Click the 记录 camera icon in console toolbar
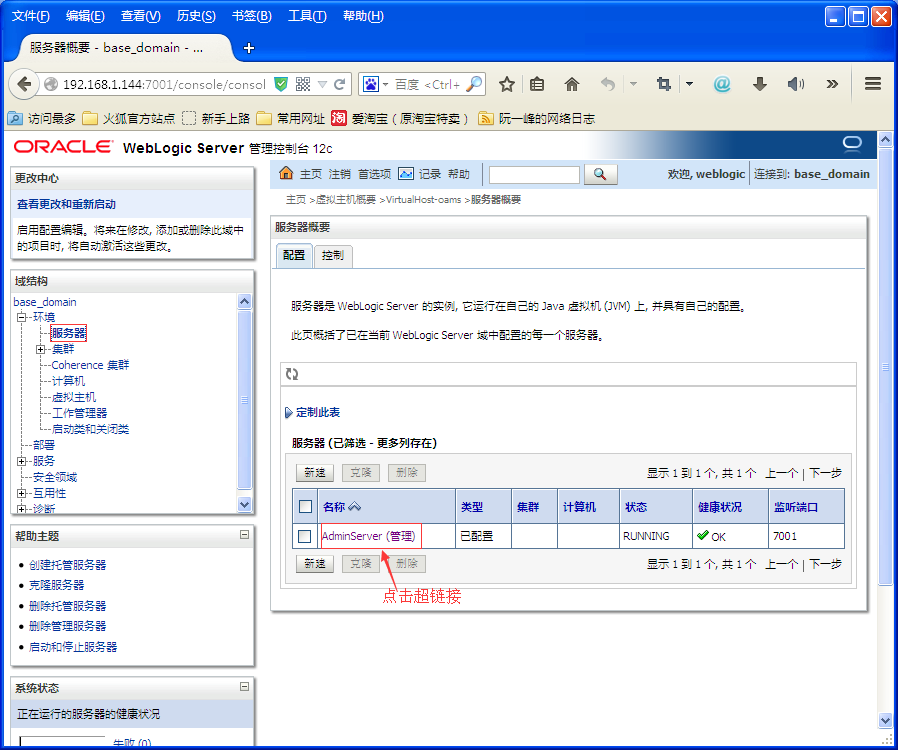 pyautogui.click(x=406, y=172)
